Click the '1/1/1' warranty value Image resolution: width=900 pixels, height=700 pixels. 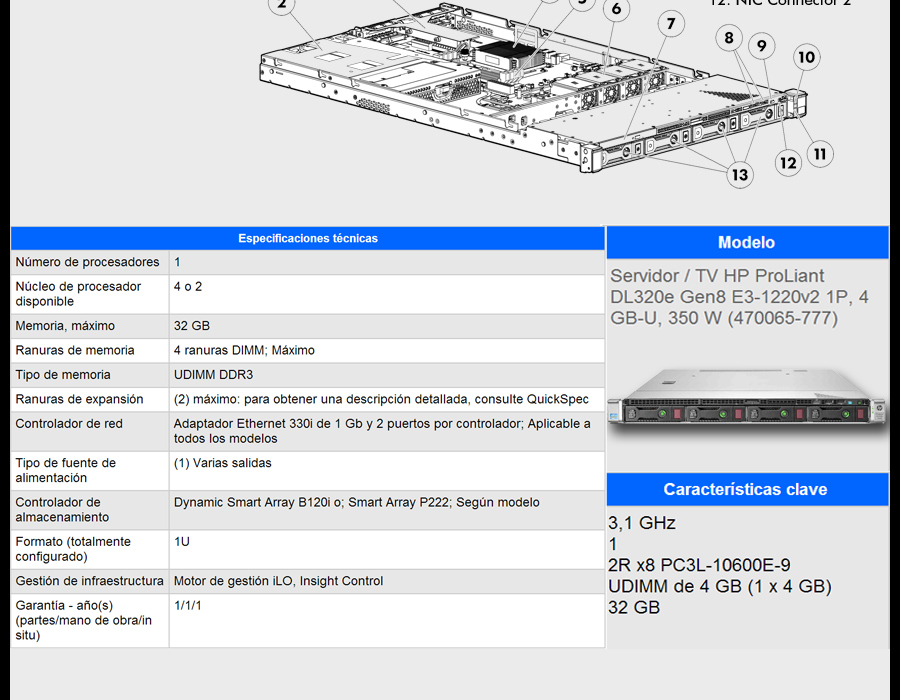pos(188,605)
